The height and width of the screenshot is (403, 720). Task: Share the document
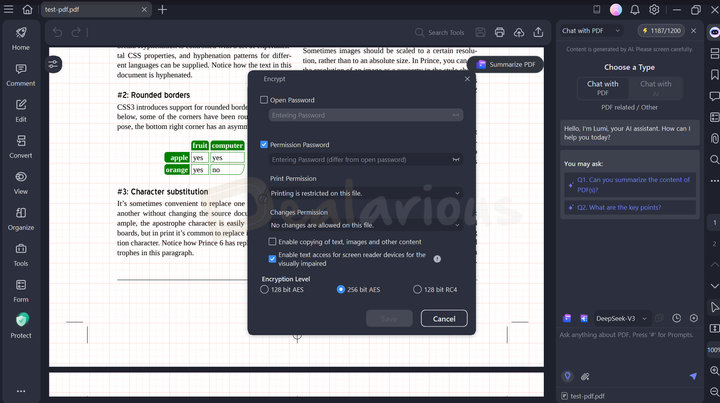[x=538, y=32]
